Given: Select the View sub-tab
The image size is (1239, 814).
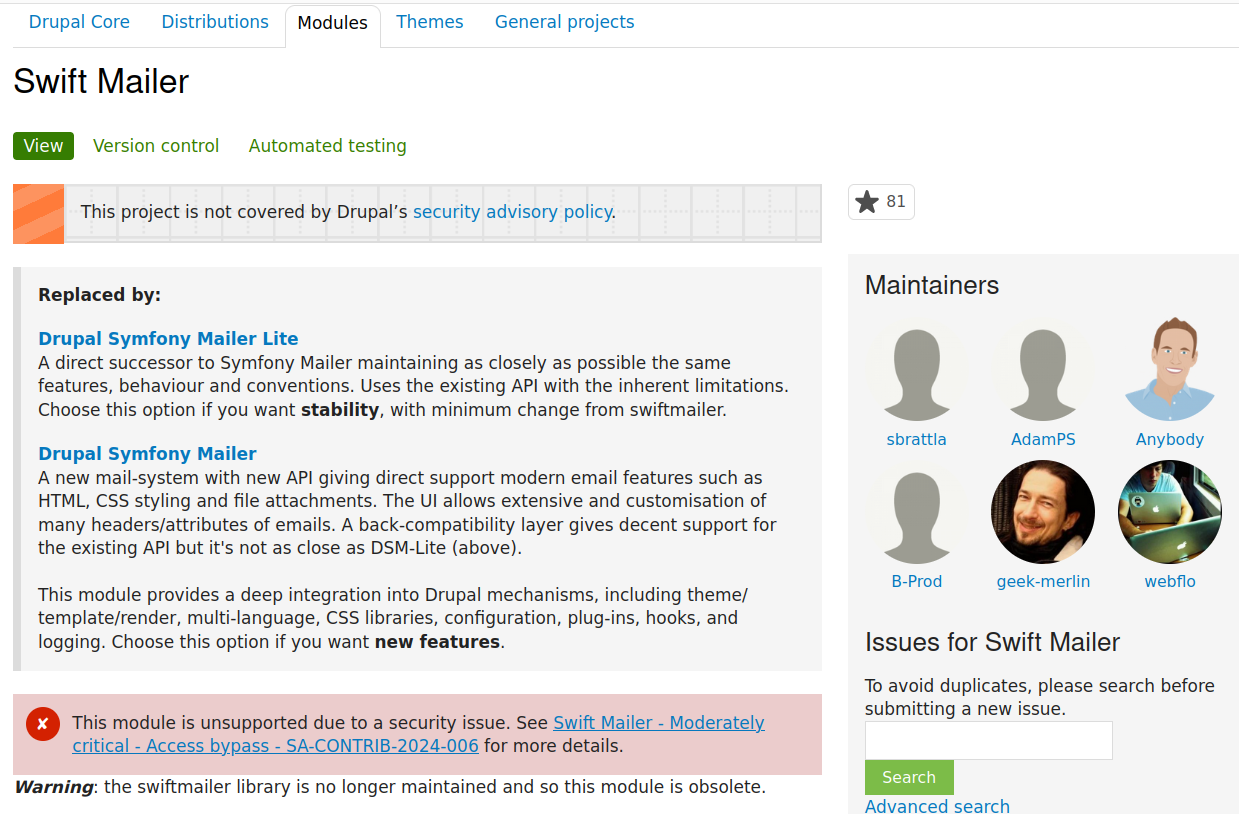Looking at the screenshot, I should coord(43,146).
